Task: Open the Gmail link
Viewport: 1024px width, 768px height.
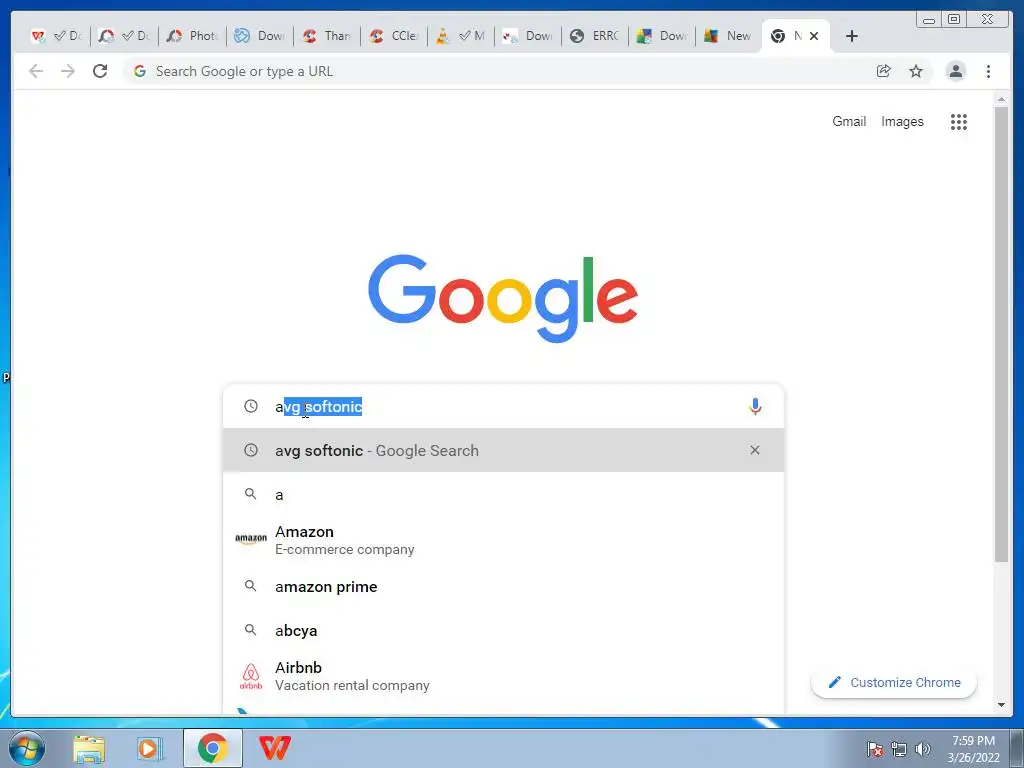Action: (849, 121)
